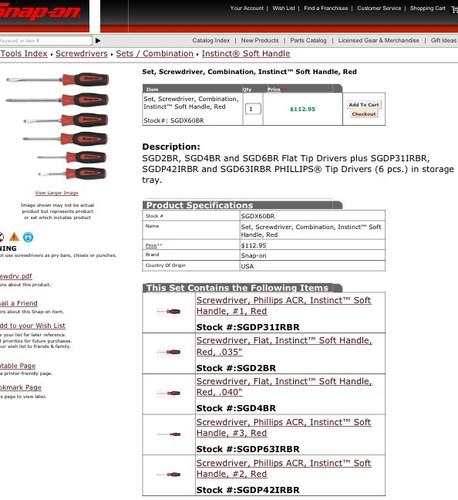Click the blue safety goggles icon

click(x=28, y=237)
